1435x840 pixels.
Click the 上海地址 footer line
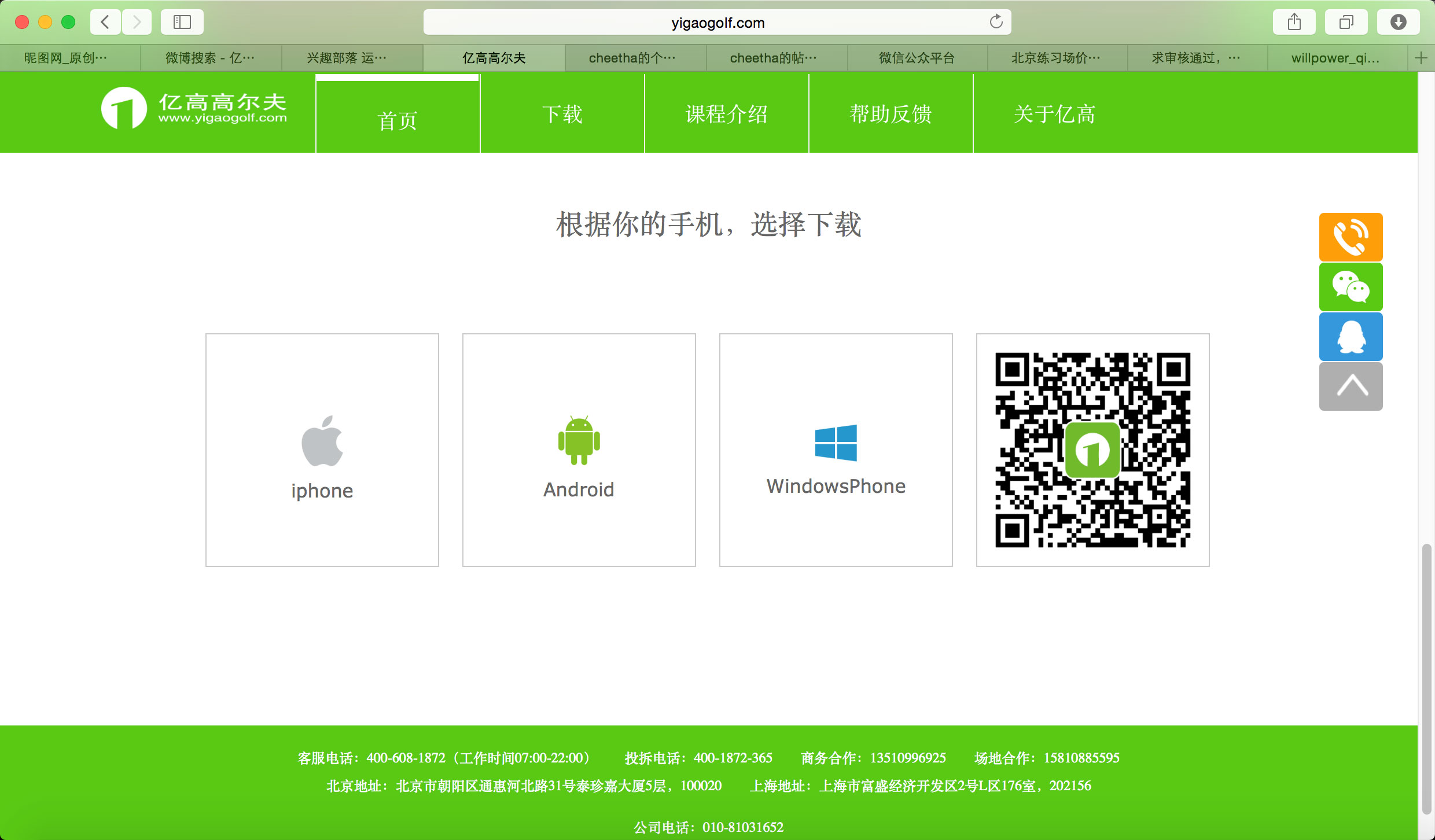tap(921, 786)
